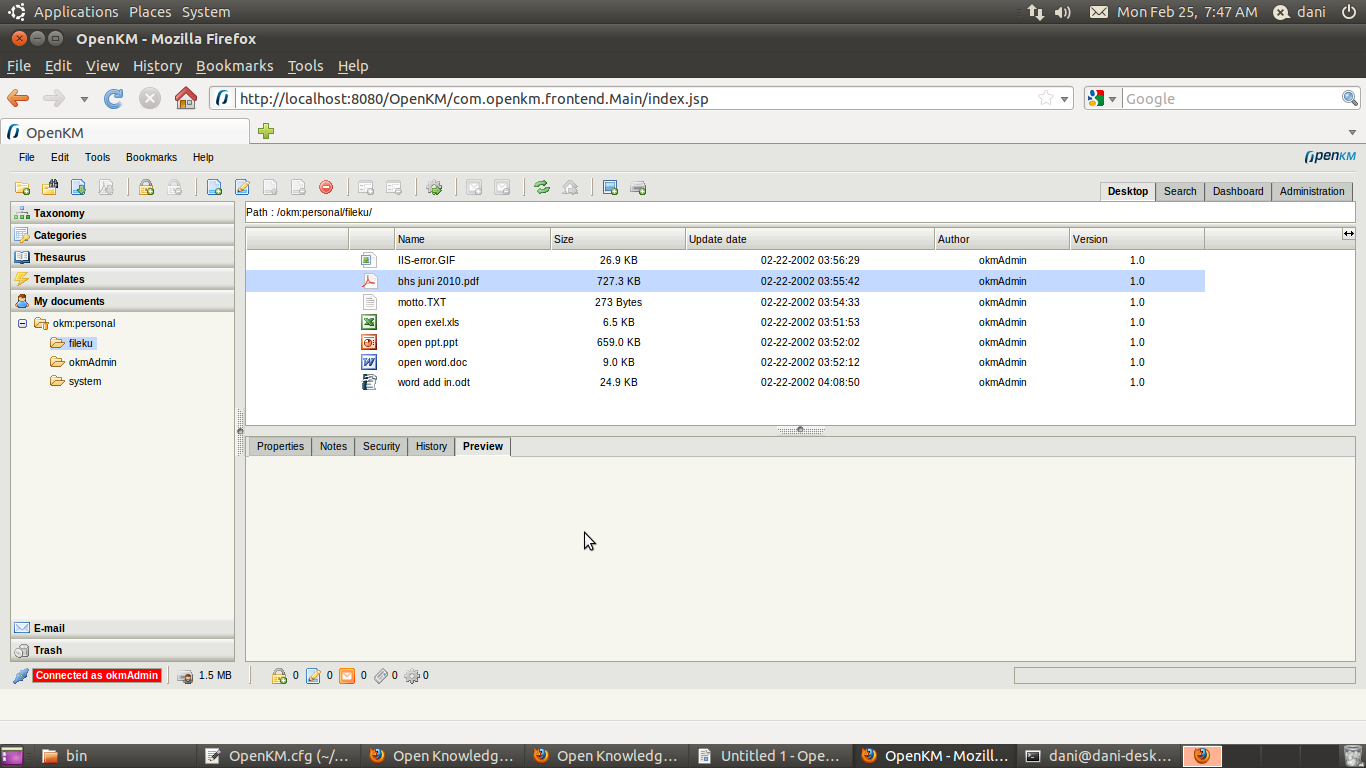Open Firefox History menu
The height and width of the screenshot is (768, 1366).
157,66
